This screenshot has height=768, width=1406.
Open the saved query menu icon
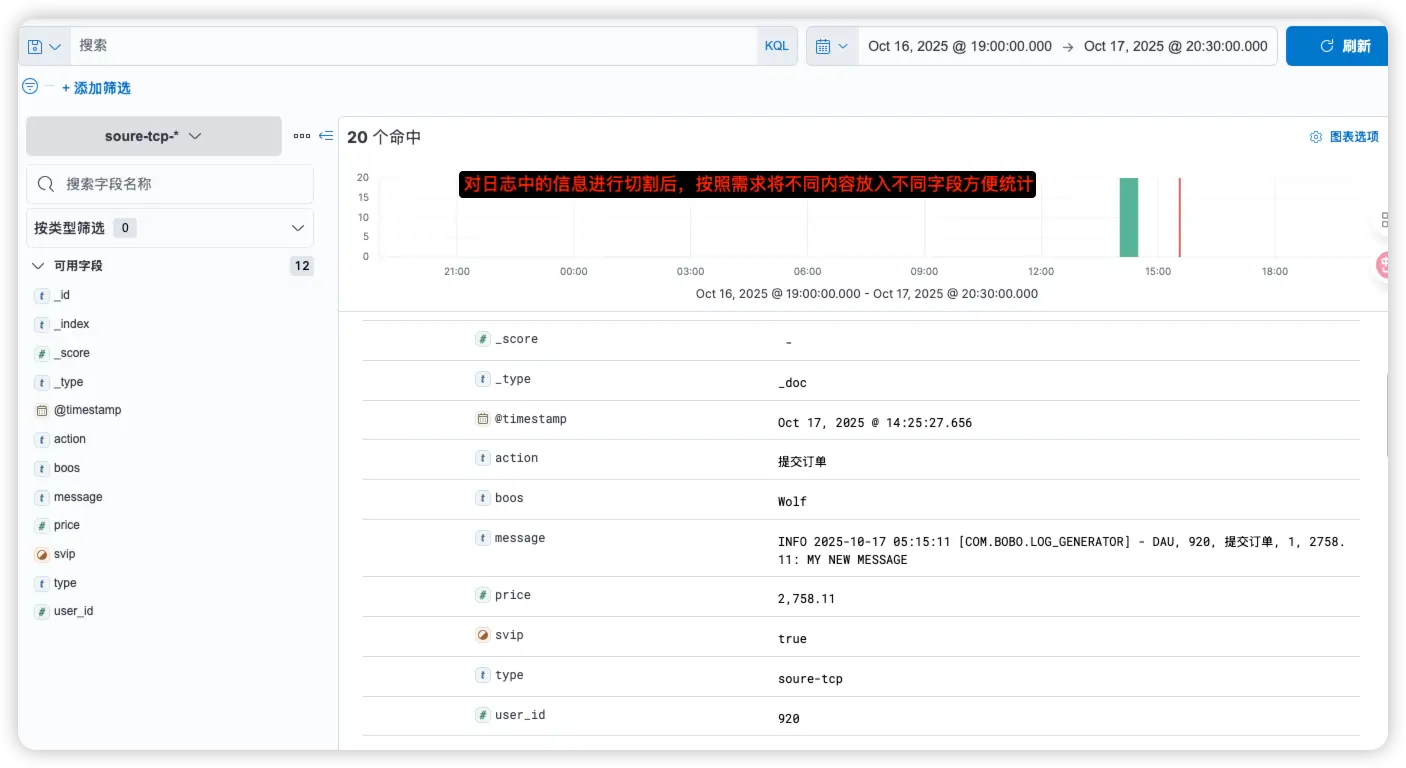42,46
